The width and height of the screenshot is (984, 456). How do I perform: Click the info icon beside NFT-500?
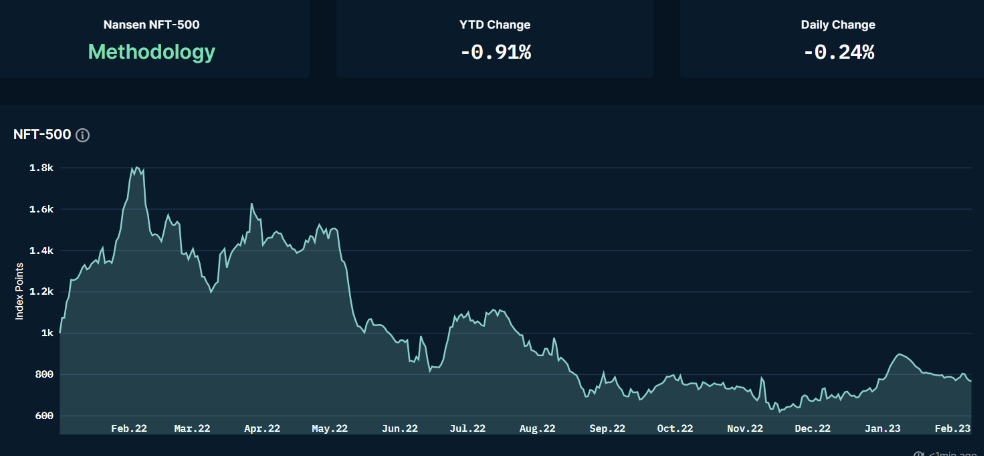83,135
